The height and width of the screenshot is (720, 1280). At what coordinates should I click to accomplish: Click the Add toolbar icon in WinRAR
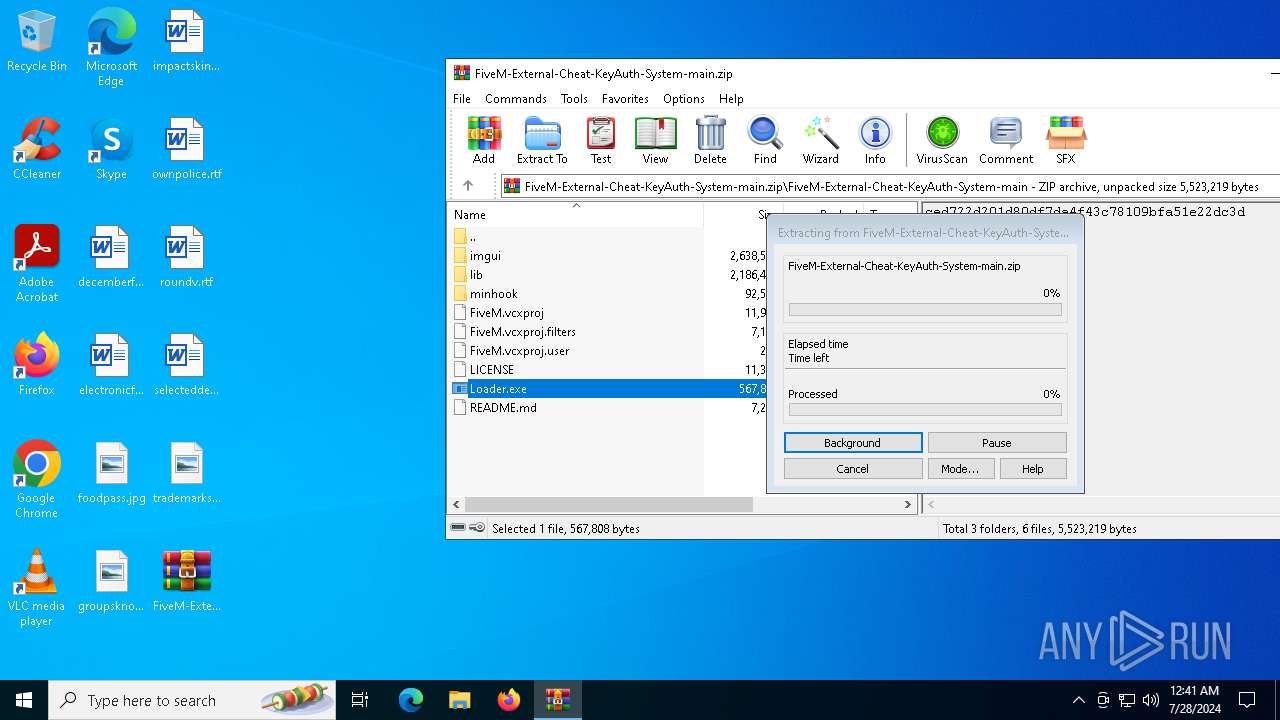tap(484, 140)
